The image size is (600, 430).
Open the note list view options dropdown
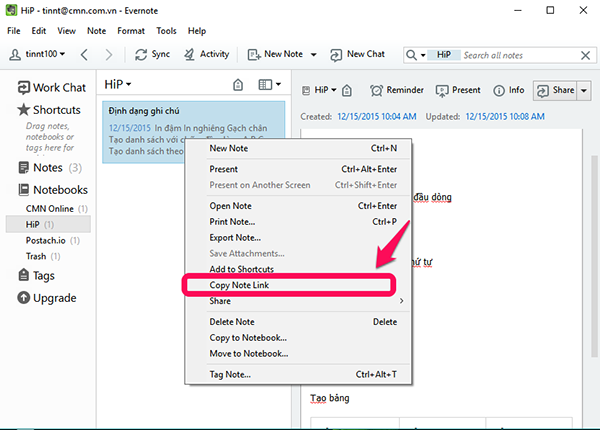[269, 85]
